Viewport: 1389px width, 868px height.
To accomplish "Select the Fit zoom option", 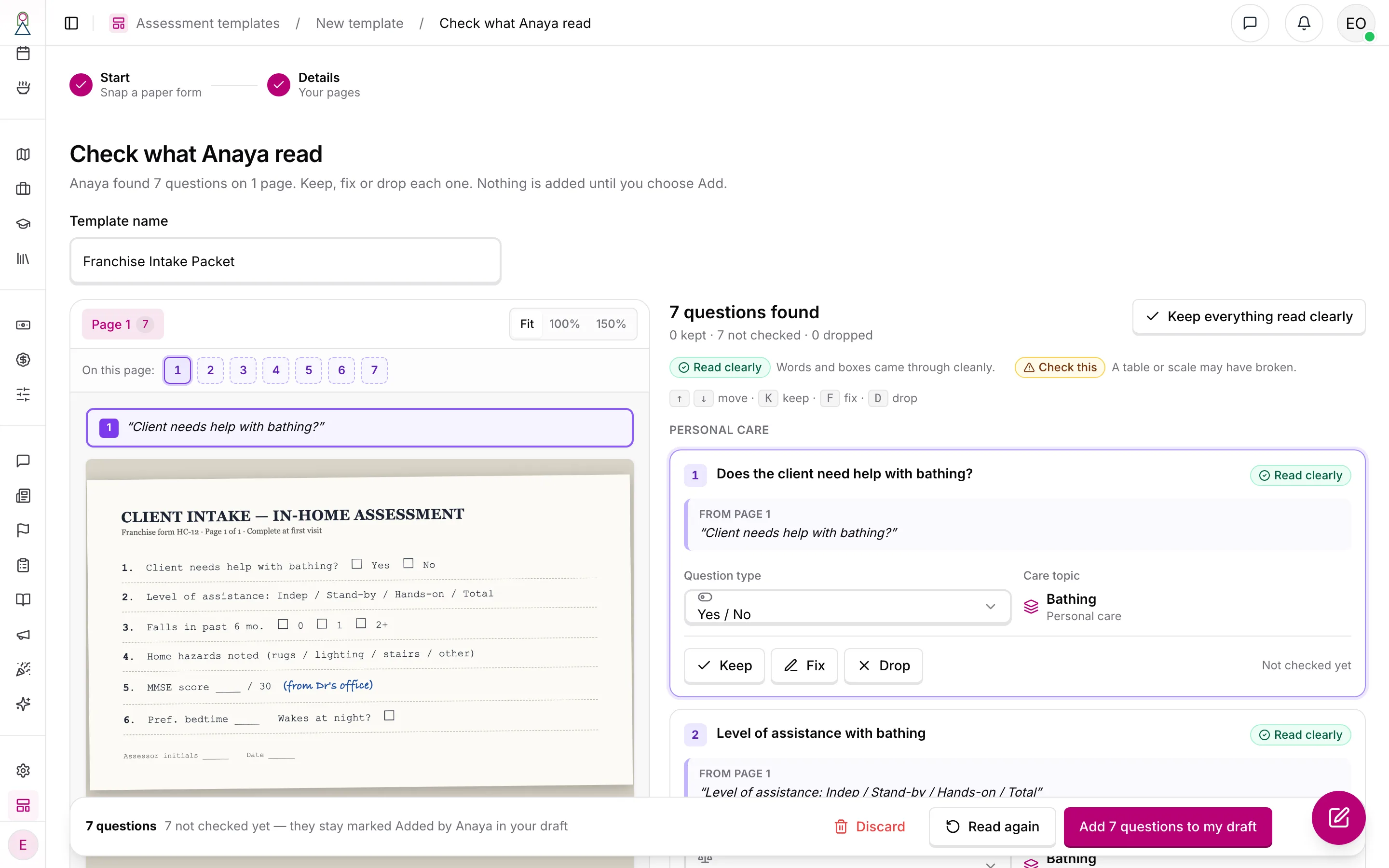I will [x=526, y=324].
